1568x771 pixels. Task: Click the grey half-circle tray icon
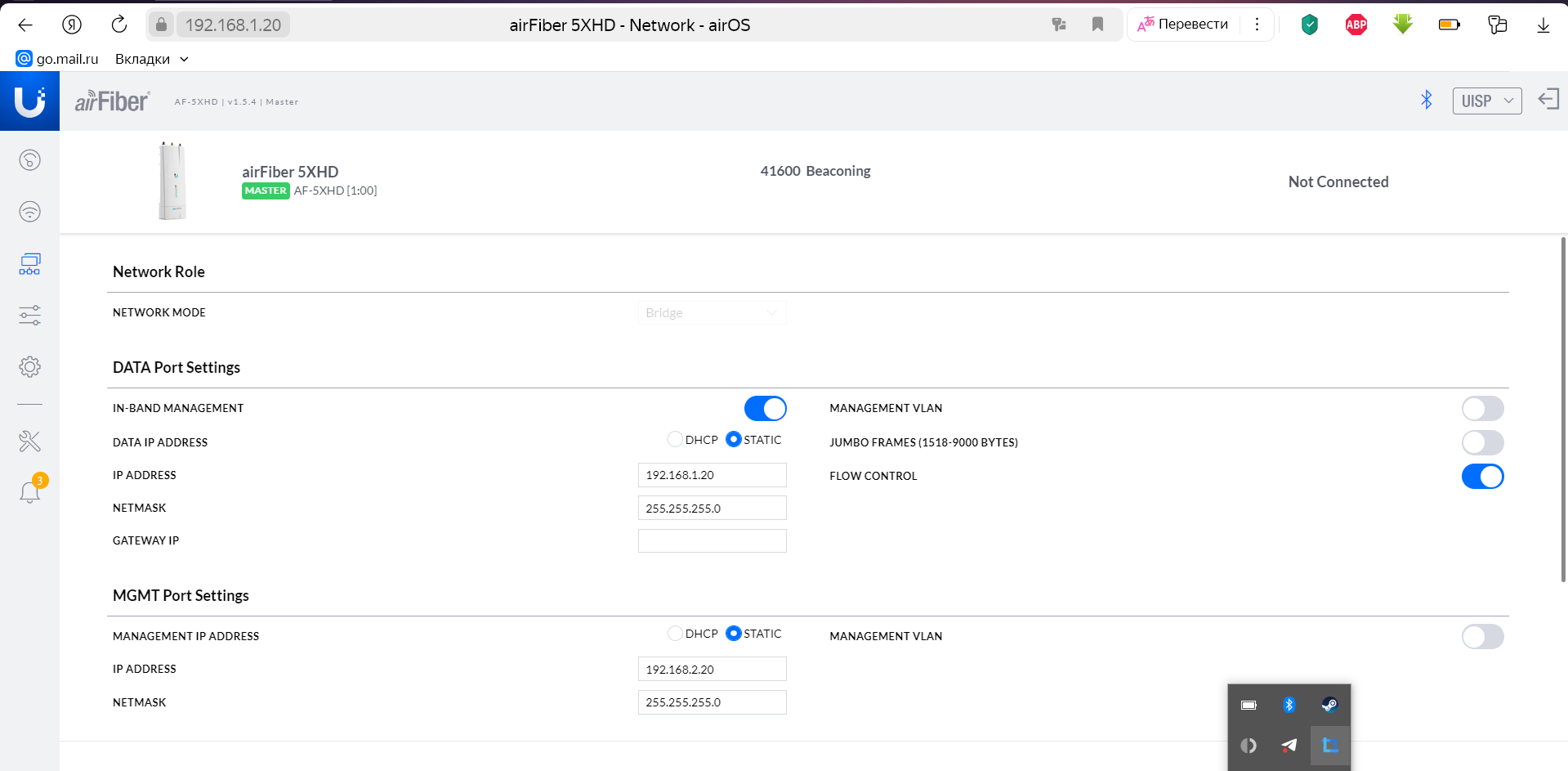tap(1249, 745)
